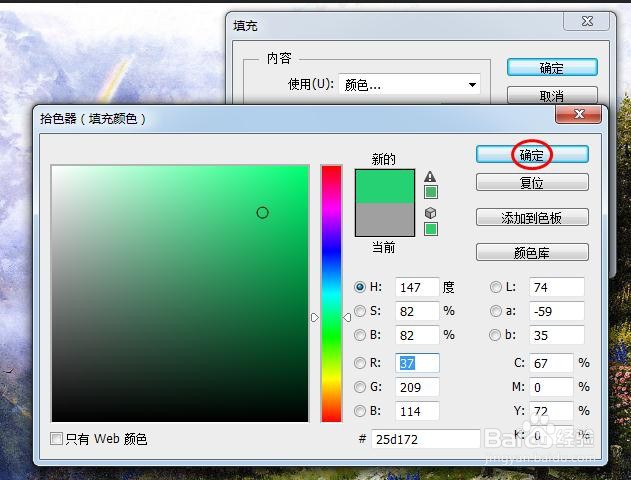Select the L lightness radio button
The width and height of the screenshot is (631, 480).
click(495, 287)
